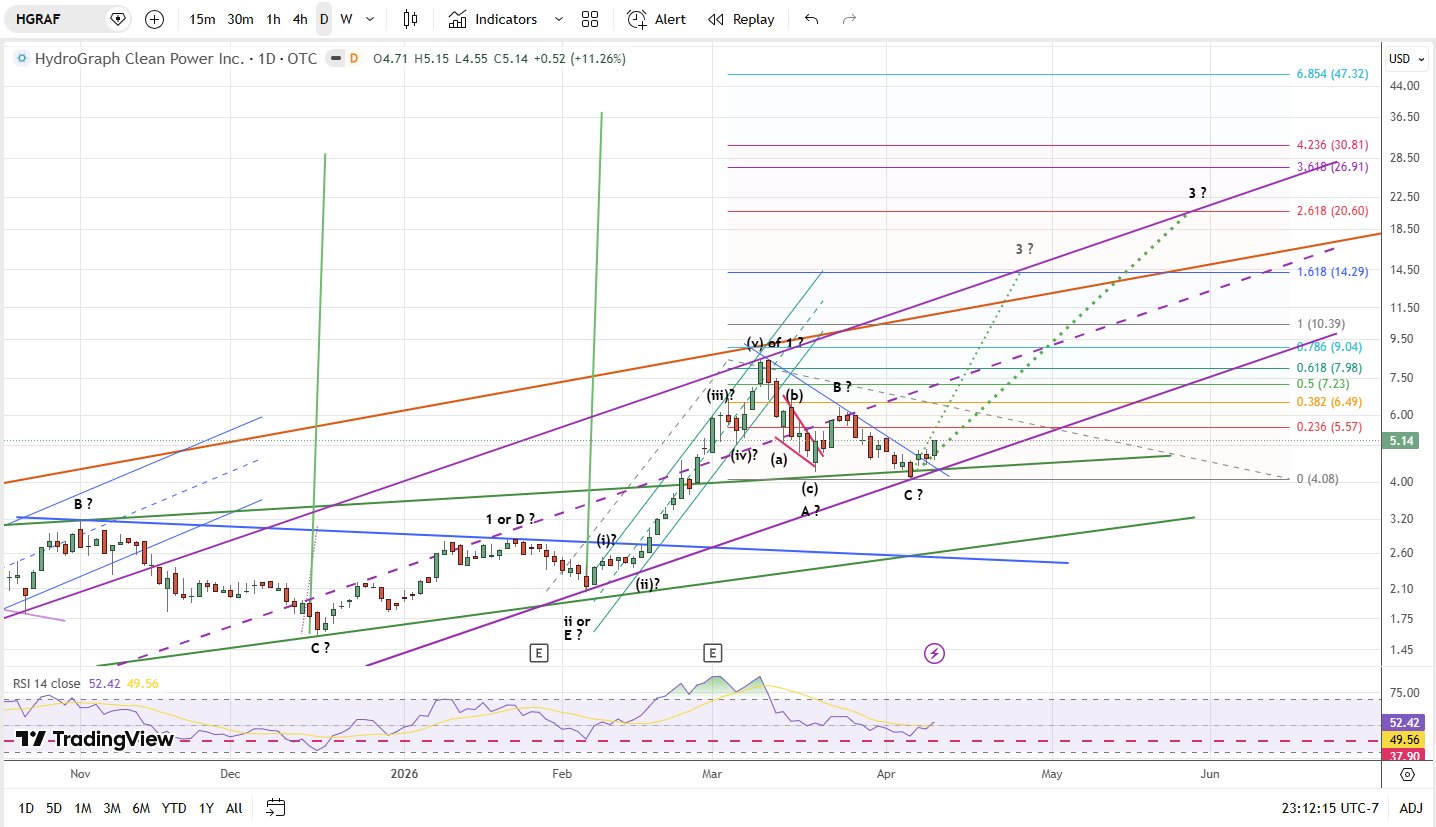The width and height of the screenshot is (1436, 827).
Task: Select the 2.618 (20.60) Fibonacci level label
Action: point(1331,211)
